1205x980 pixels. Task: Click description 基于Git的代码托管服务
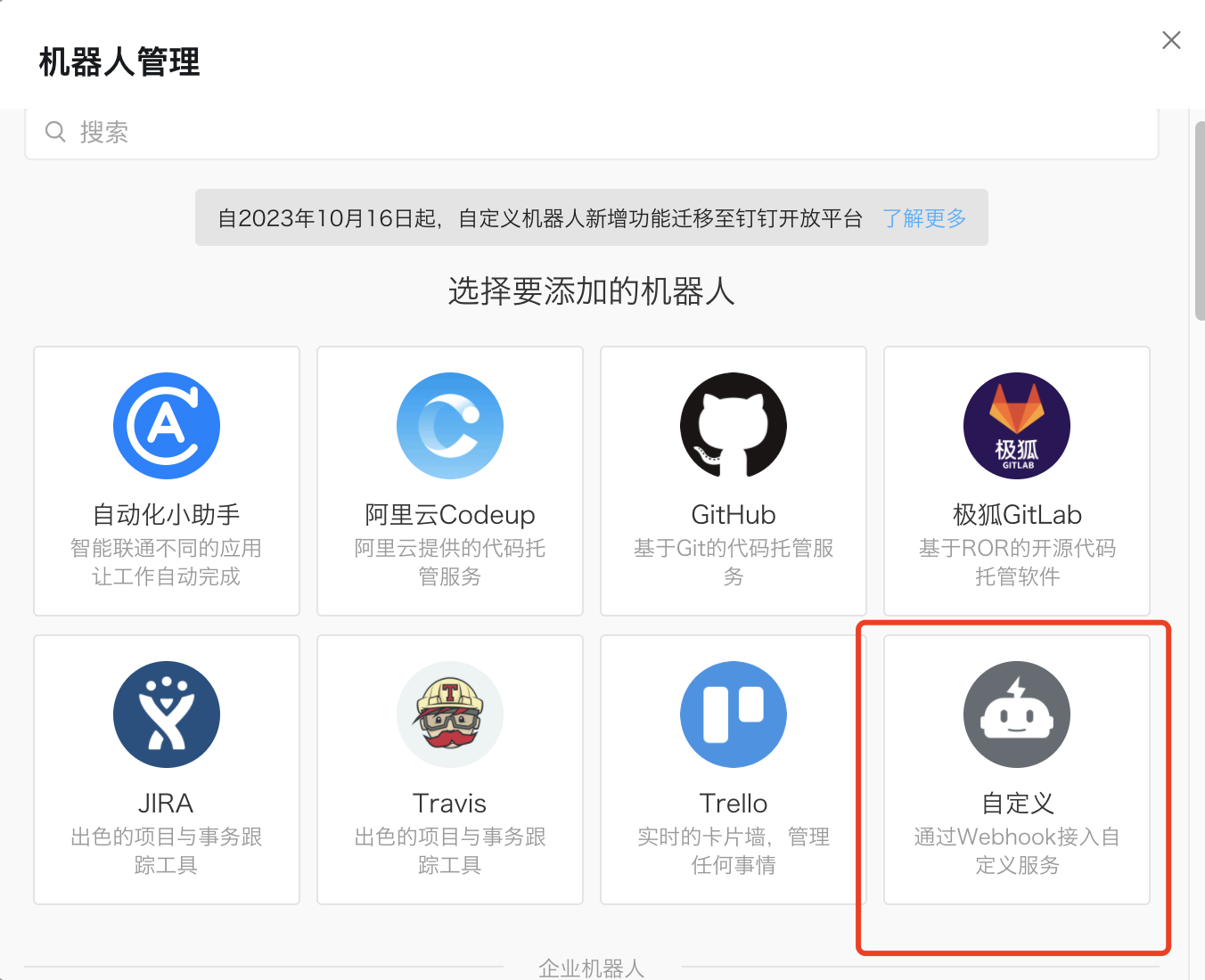click(x=734, y=562)
